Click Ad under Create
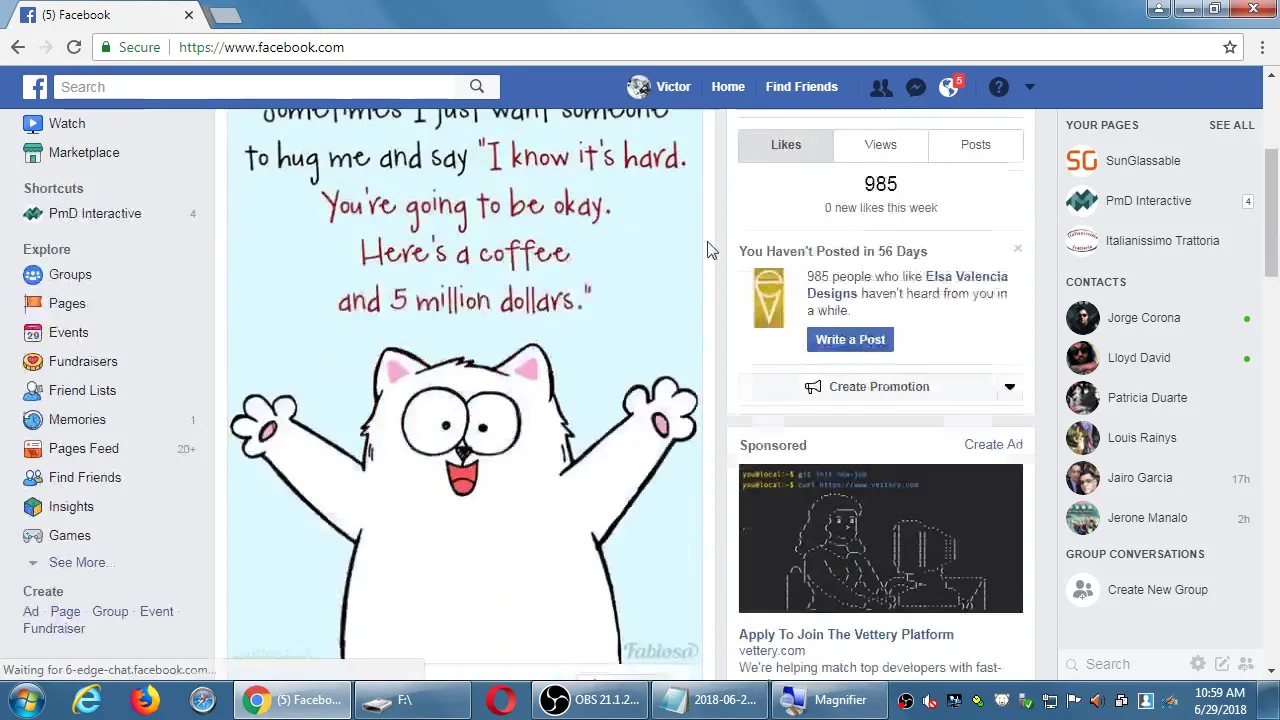Image resolution: width=1280 pixels, height=720 pixels. click(x=31, y=611)
